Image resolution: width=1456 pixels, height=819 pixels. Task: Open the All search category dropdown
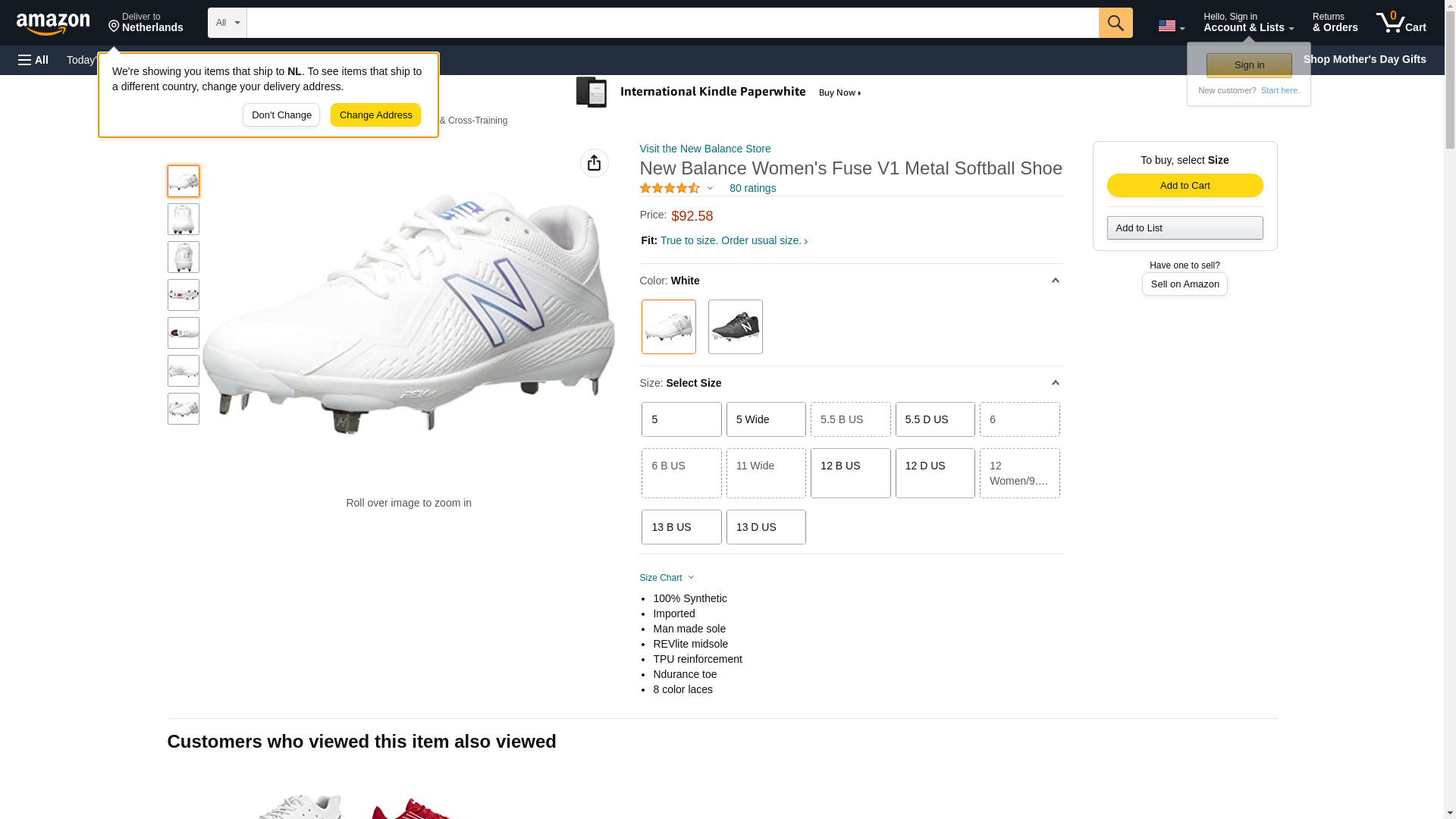click(227, 23)
